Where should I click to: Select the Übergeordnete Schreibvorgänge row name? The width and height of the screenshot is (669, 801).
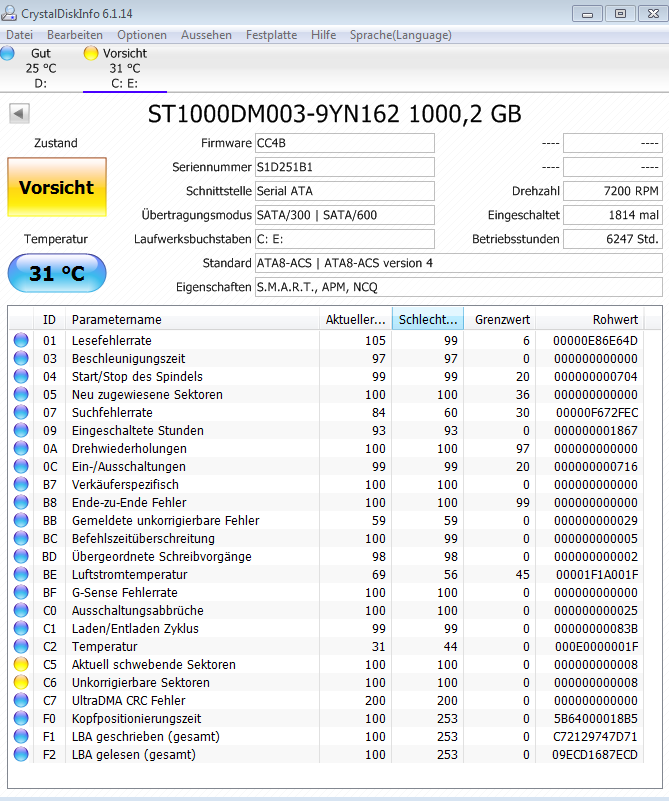(161, 556)
